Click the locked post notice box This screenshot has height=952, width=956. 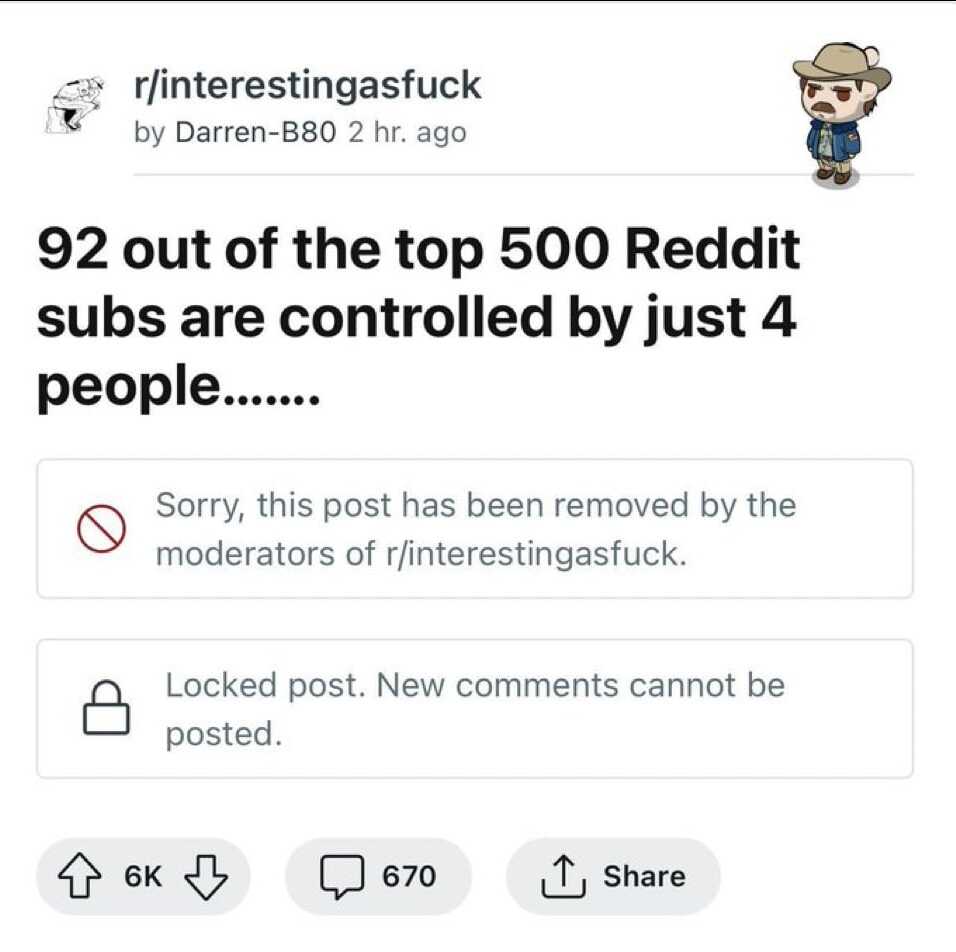(x=475, y=709)
